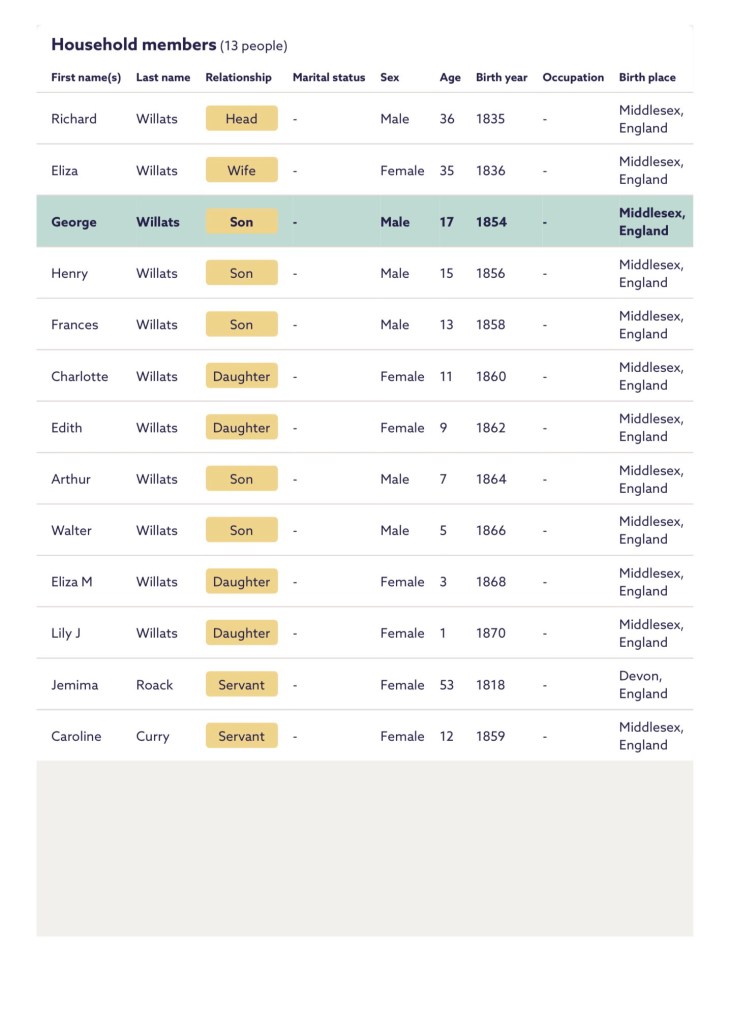Click the name Eliza M

pos(72,582)
